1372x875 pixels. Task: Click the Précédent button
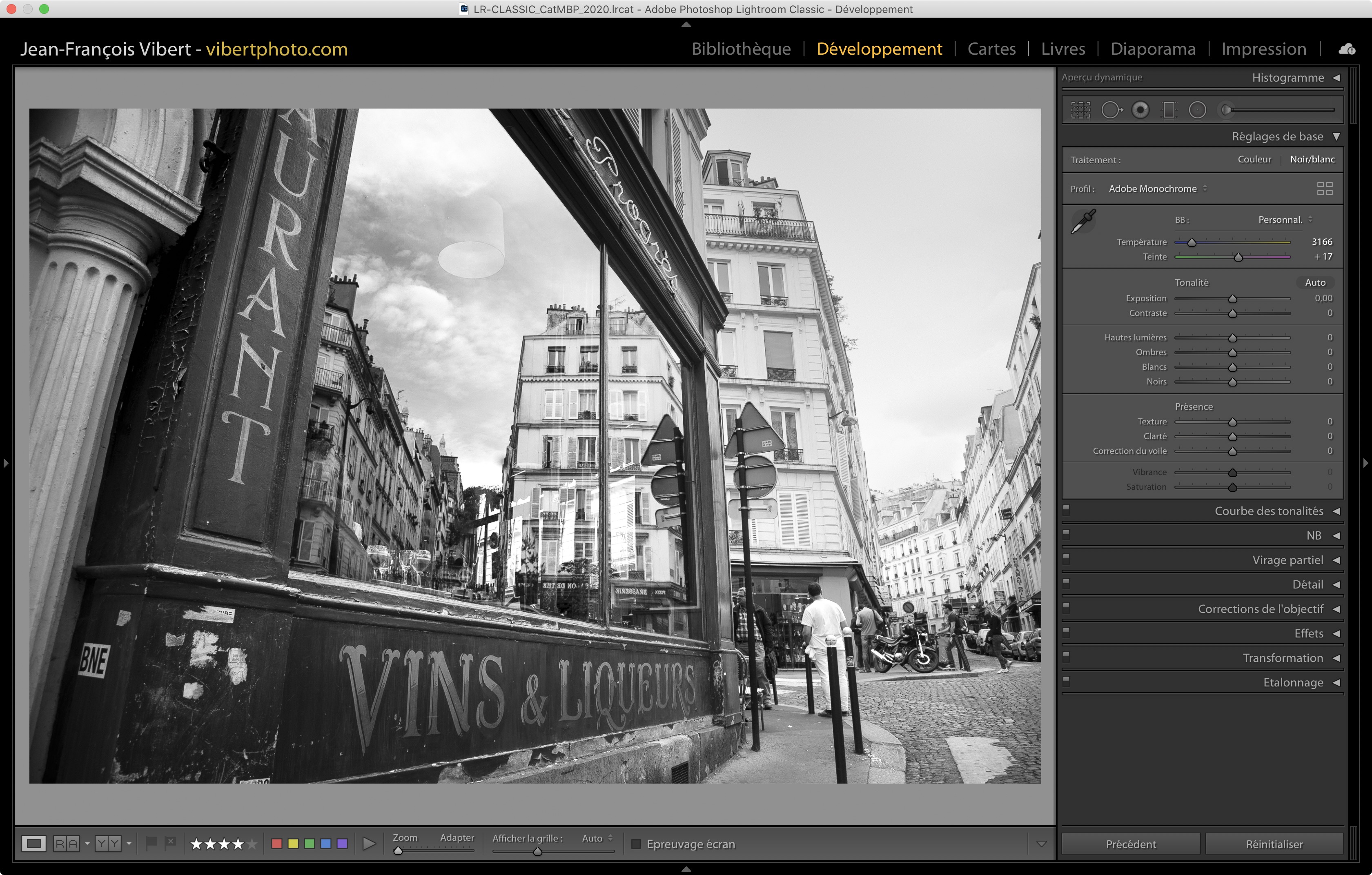click(x=1130, y=844)
